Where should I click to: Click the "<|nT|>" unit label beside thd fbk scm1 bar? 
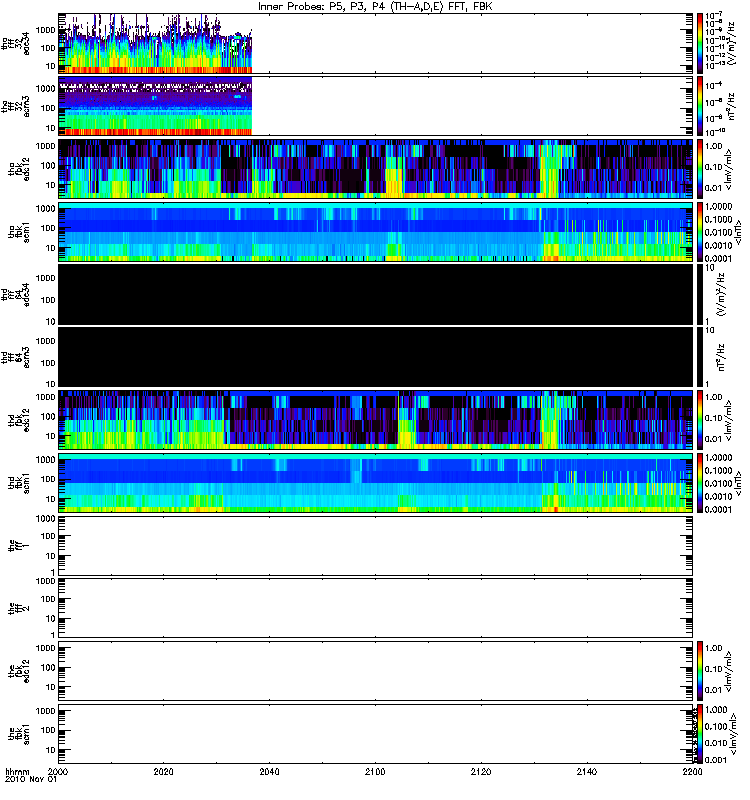[737, 483]
